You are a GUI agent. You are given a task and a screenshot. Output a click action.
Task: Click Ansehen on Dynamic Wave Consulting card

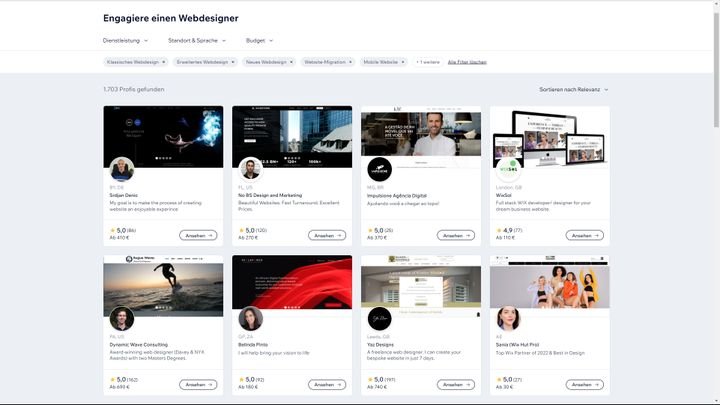tap(198, 385)
